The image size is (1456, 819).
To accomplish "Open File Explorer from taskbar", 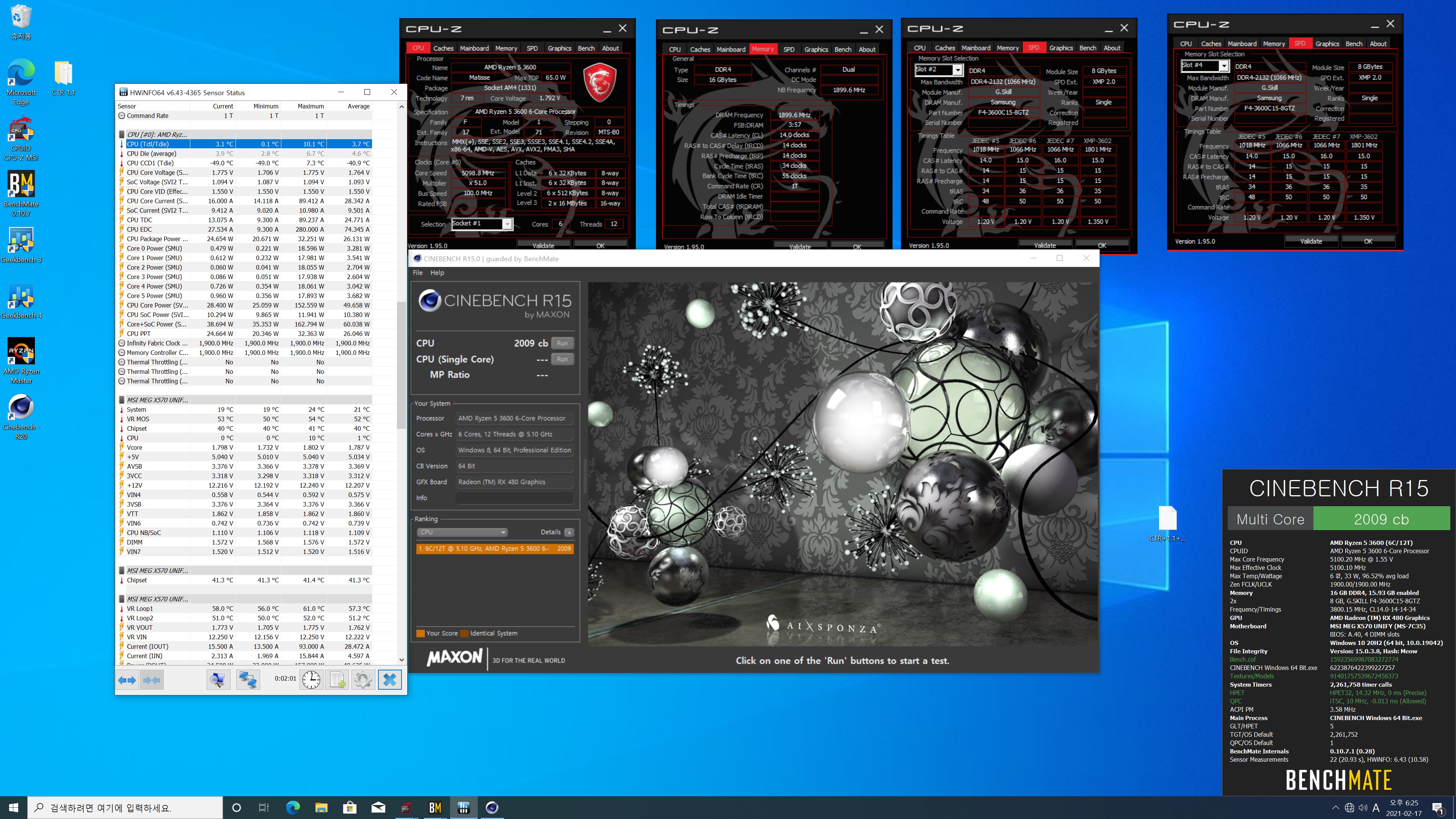I will (x=321, y=808).
